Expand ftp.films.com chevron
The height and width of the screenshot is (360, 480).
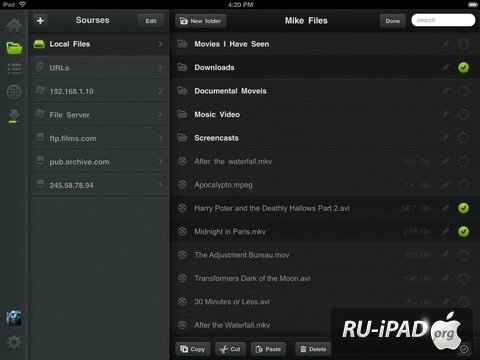pos(161,138)
